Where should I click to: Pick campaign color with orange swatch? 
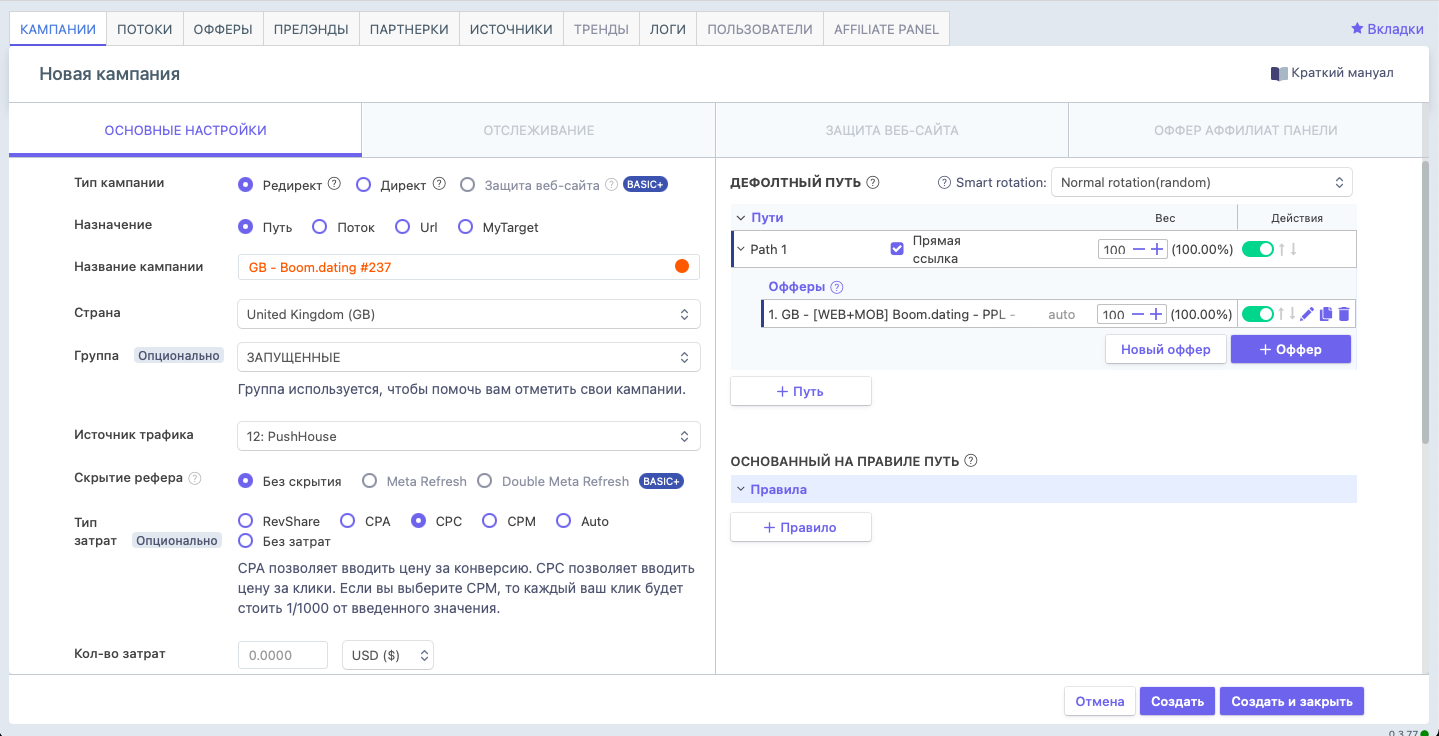tap(682, 266)
